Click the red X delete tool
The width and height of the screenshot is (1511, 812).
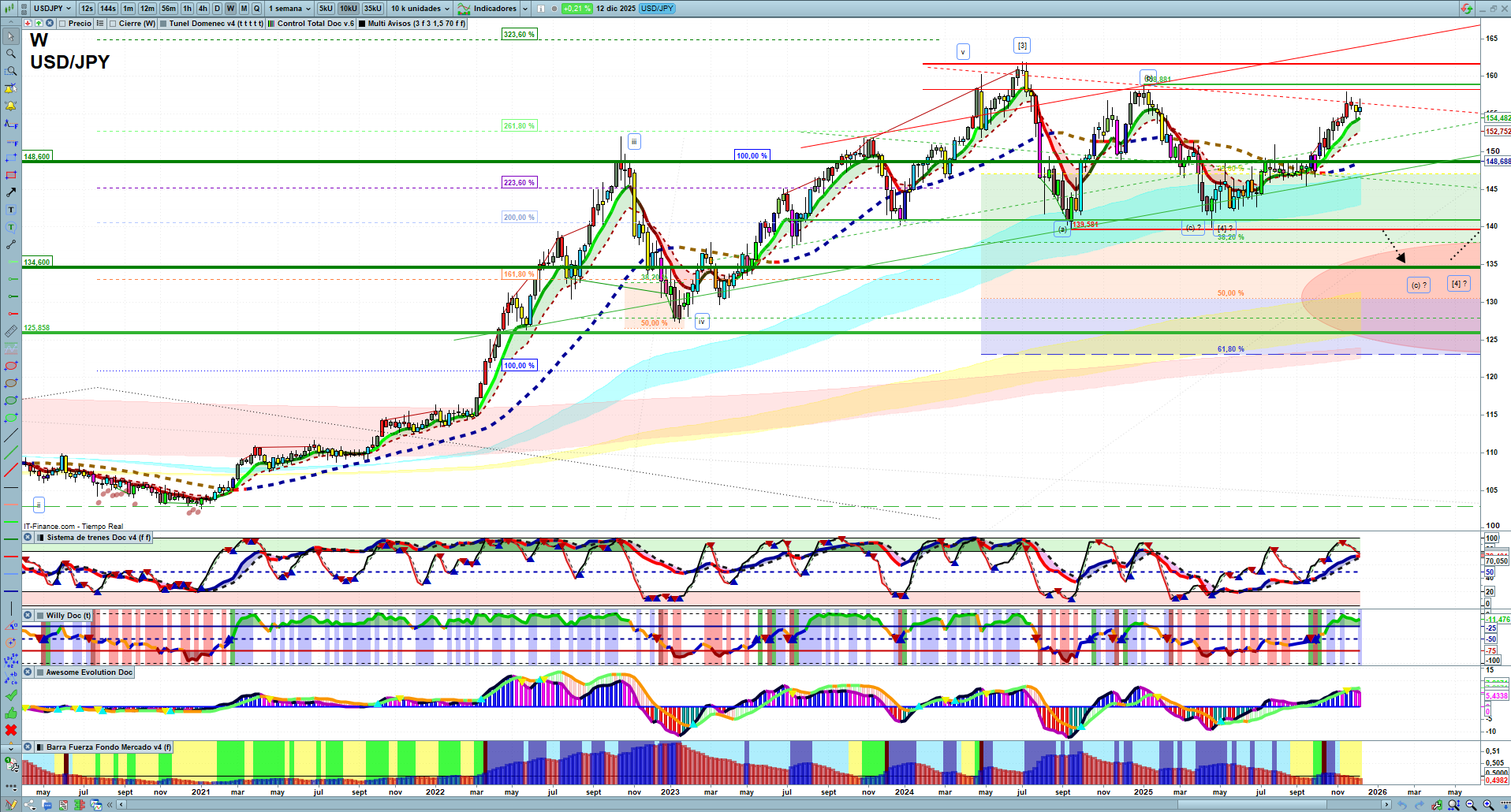(11, 730)
